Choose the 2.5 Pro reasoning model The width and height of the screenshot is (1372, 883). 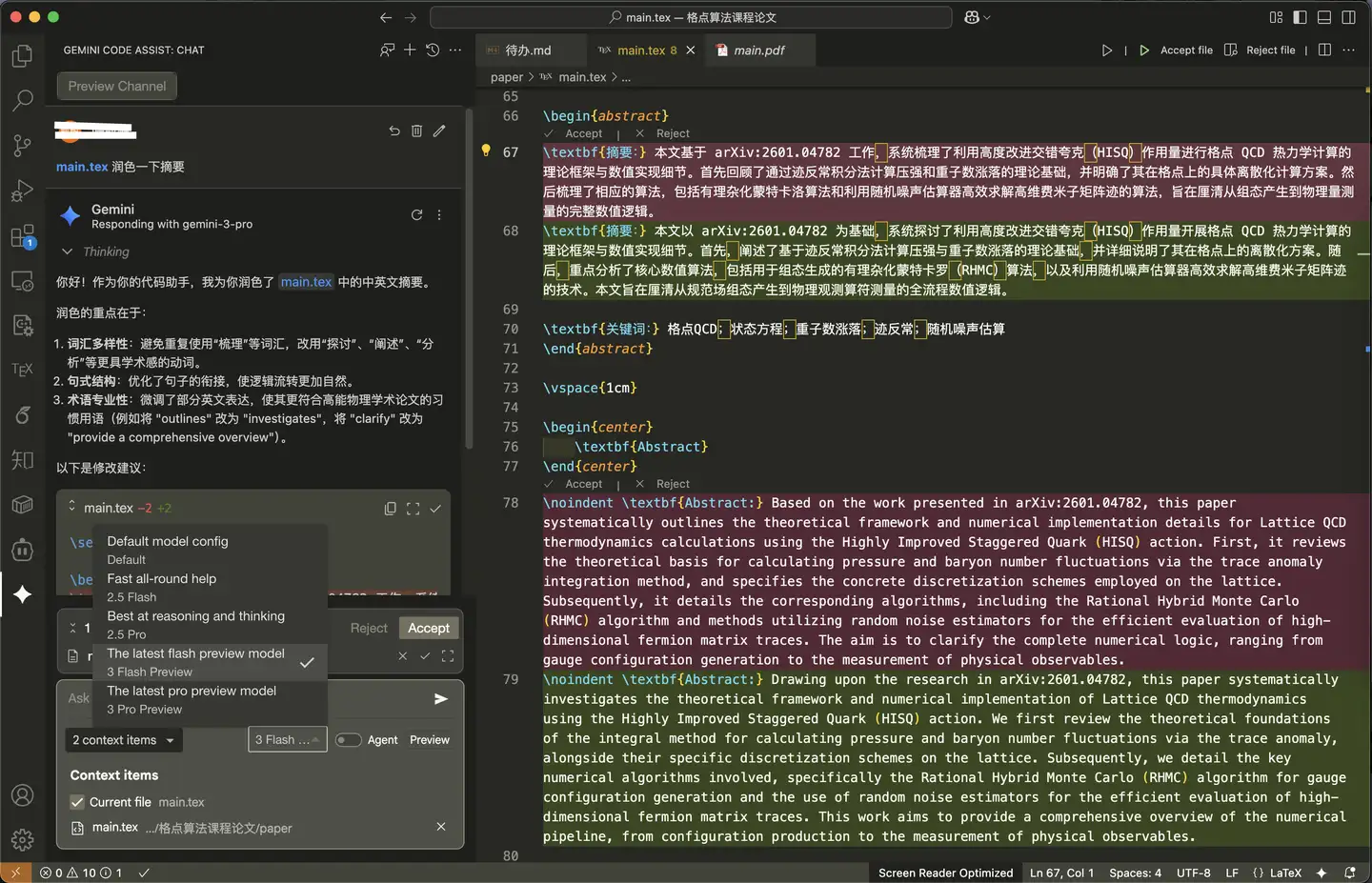(x=195, y=625)
